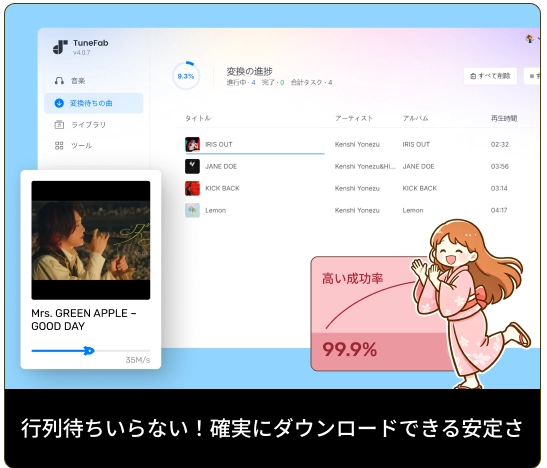Screen dimensions: 547x468
Task: Click the headphones icon beside 音楽
Action: pos(59,81)
